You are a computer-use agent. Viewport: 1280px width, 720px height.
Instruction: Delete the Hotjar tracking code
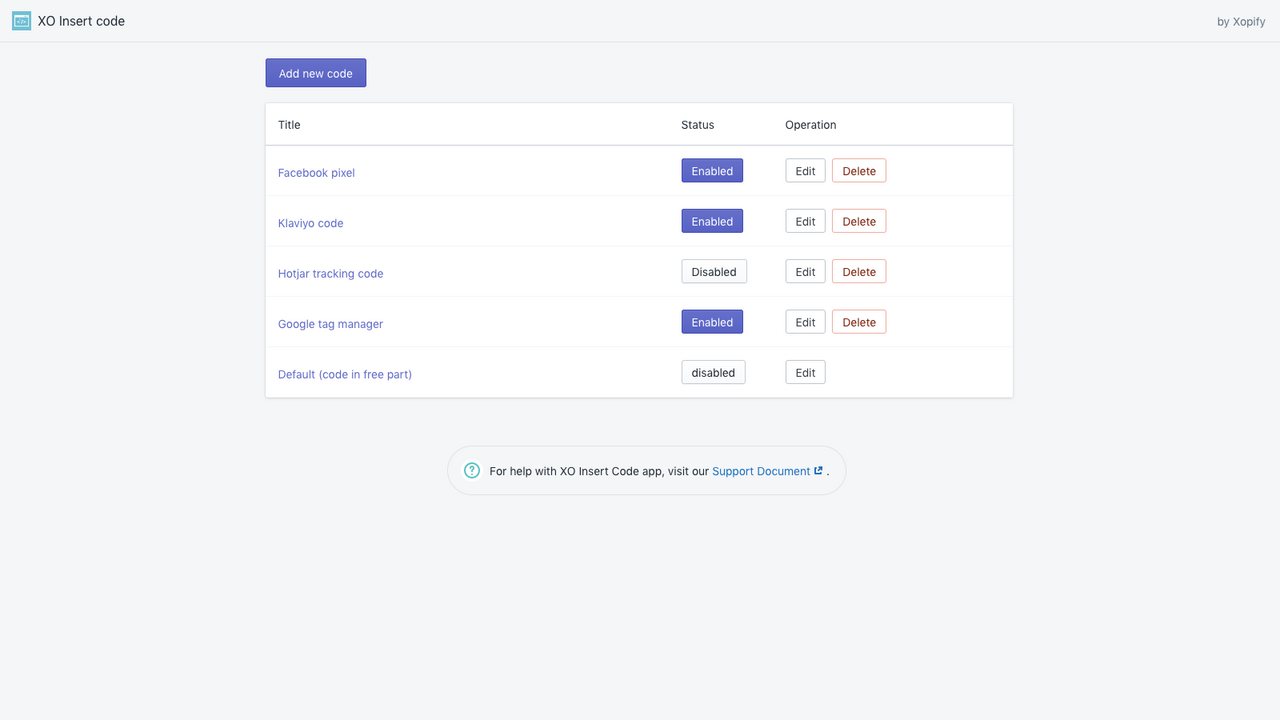(859, 272)
